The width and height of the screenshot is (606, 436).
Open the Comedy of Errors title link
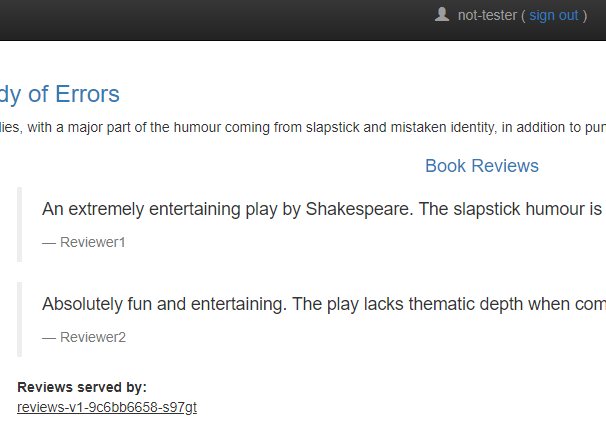click(60, 94)
